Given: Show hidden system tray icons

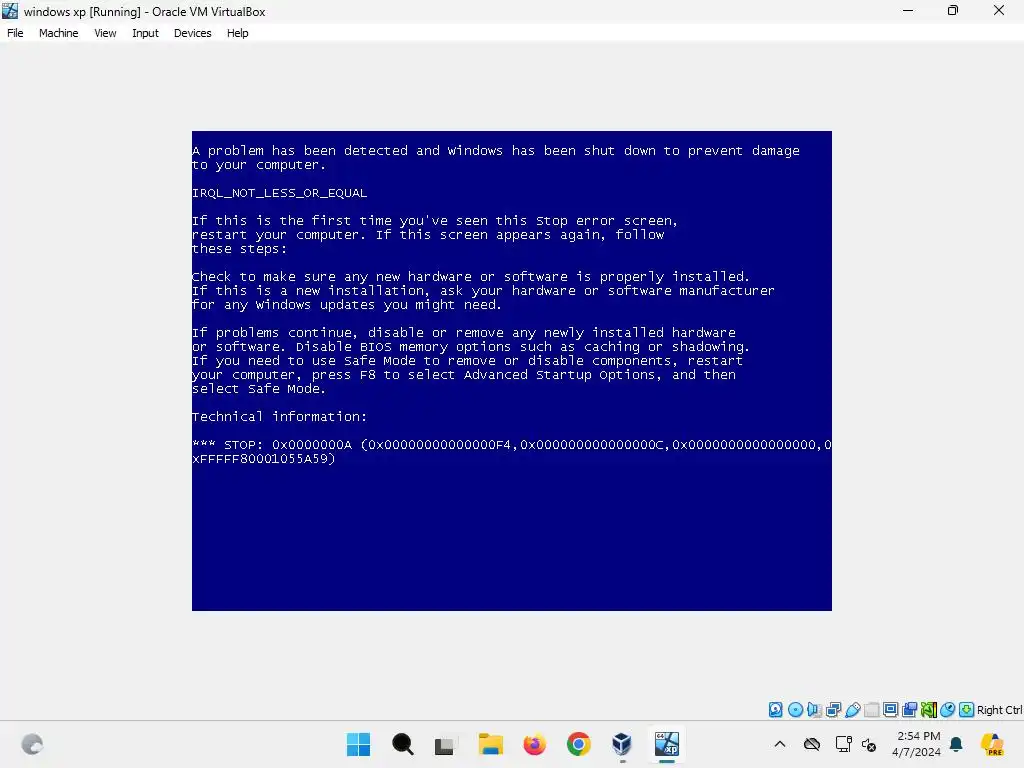Looking at the screenshot, I should (780, 744).
